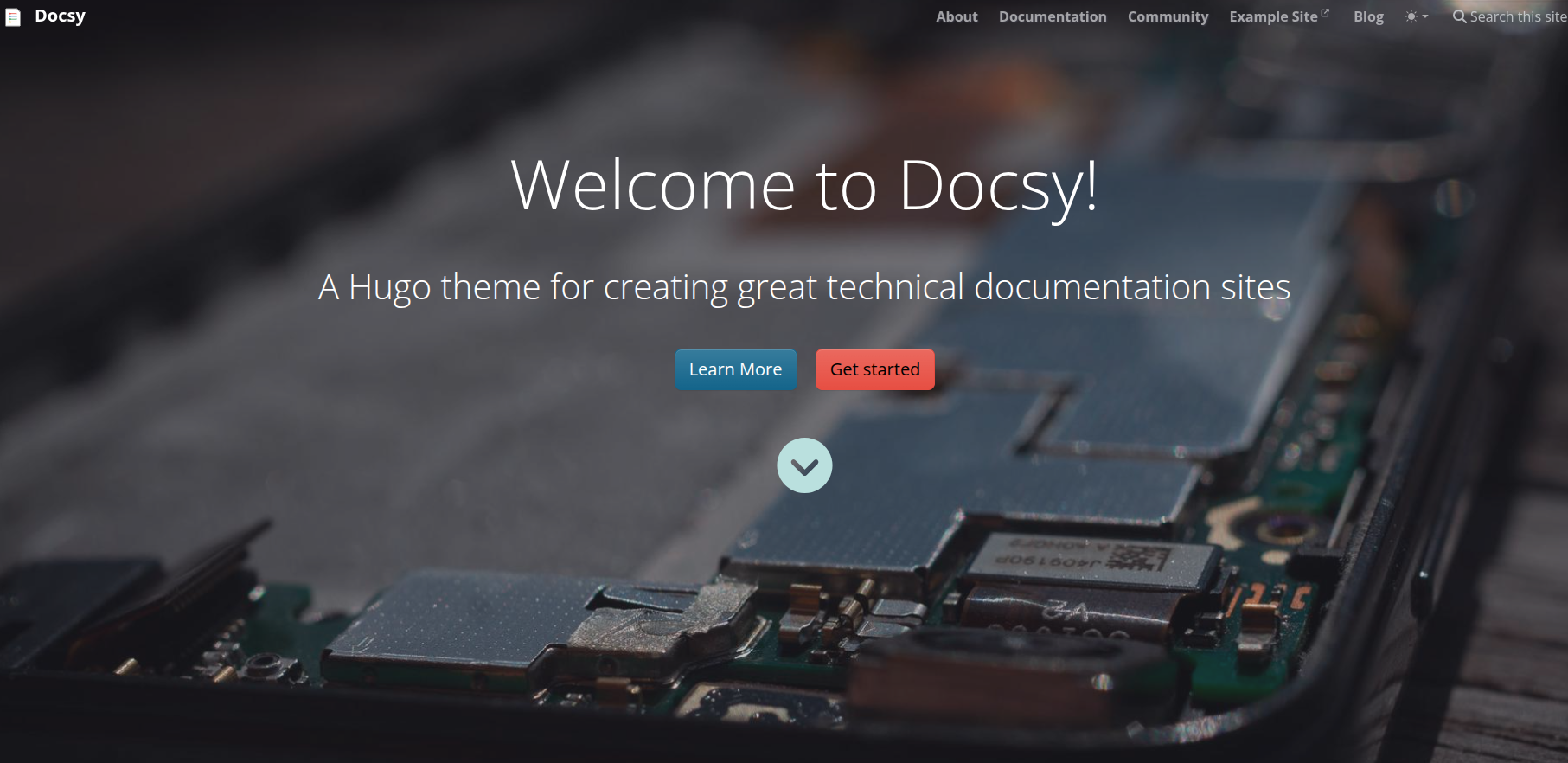The height and width of the screenshot is (763, 1568).
Task: Focus the 'Search this site' input field
Action: [x=1518, y=16]
